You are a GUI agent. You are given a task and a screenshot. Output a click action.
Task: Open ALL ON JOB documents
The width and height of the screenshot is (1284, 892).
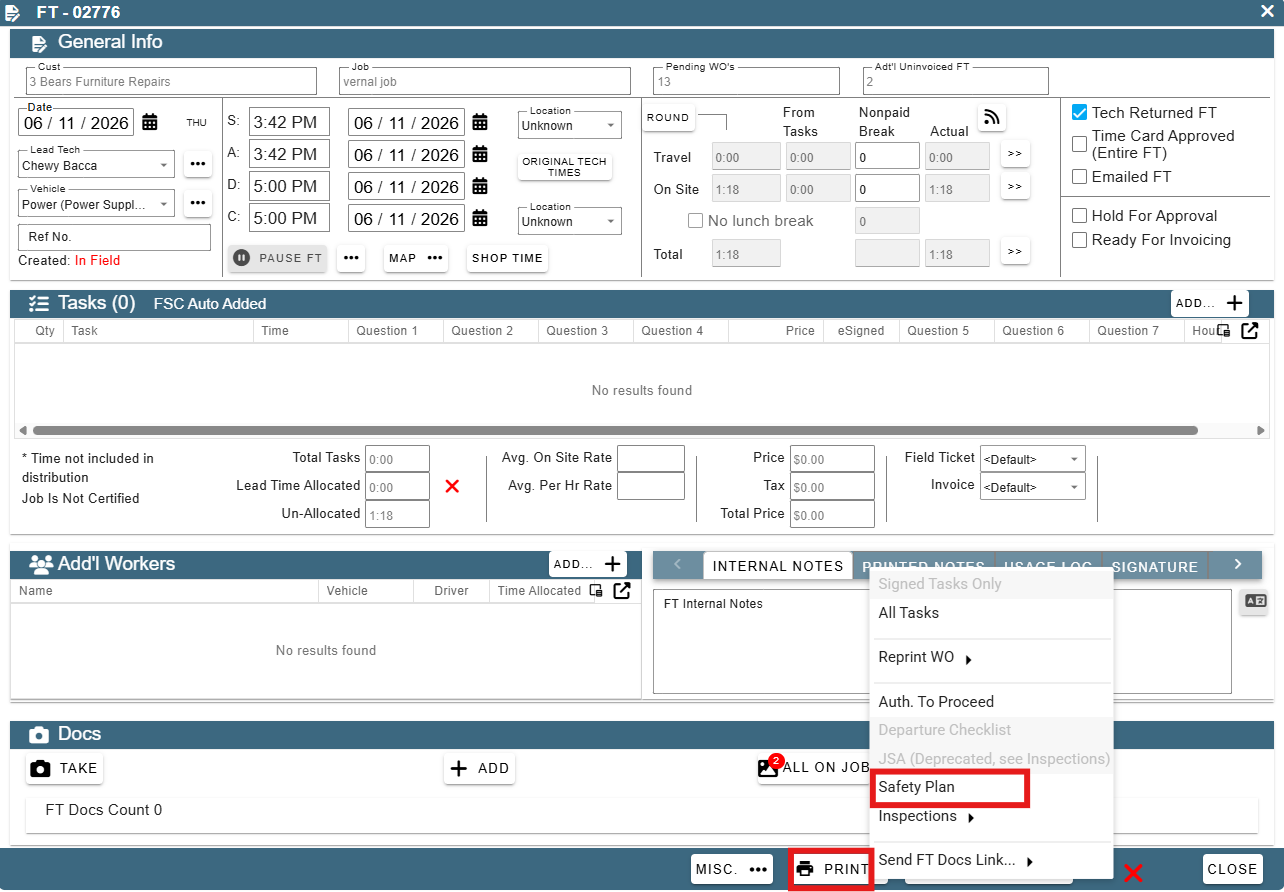point(814,768)
